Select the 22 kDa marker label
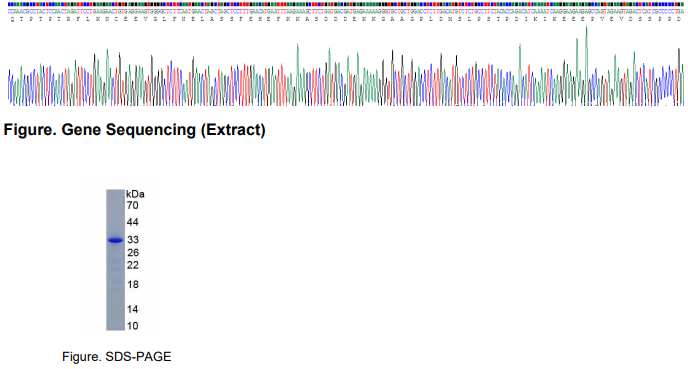 click(133, 265)
